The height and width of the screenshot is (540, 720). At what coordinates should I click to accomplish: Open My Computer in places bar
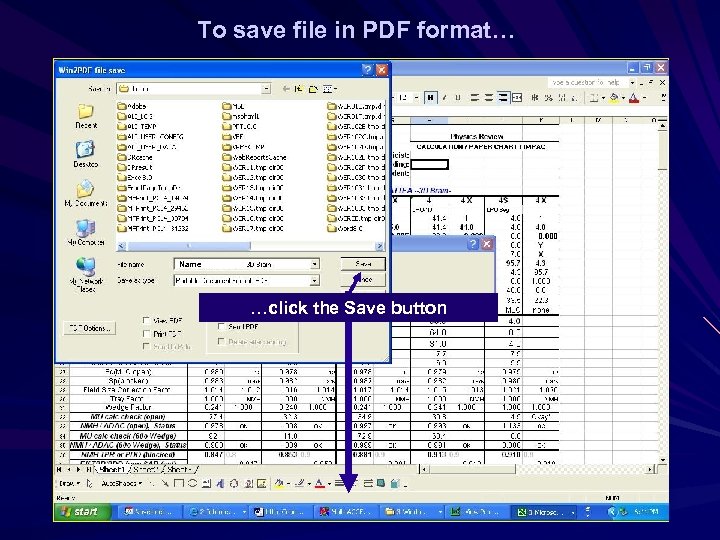(86, 232)
